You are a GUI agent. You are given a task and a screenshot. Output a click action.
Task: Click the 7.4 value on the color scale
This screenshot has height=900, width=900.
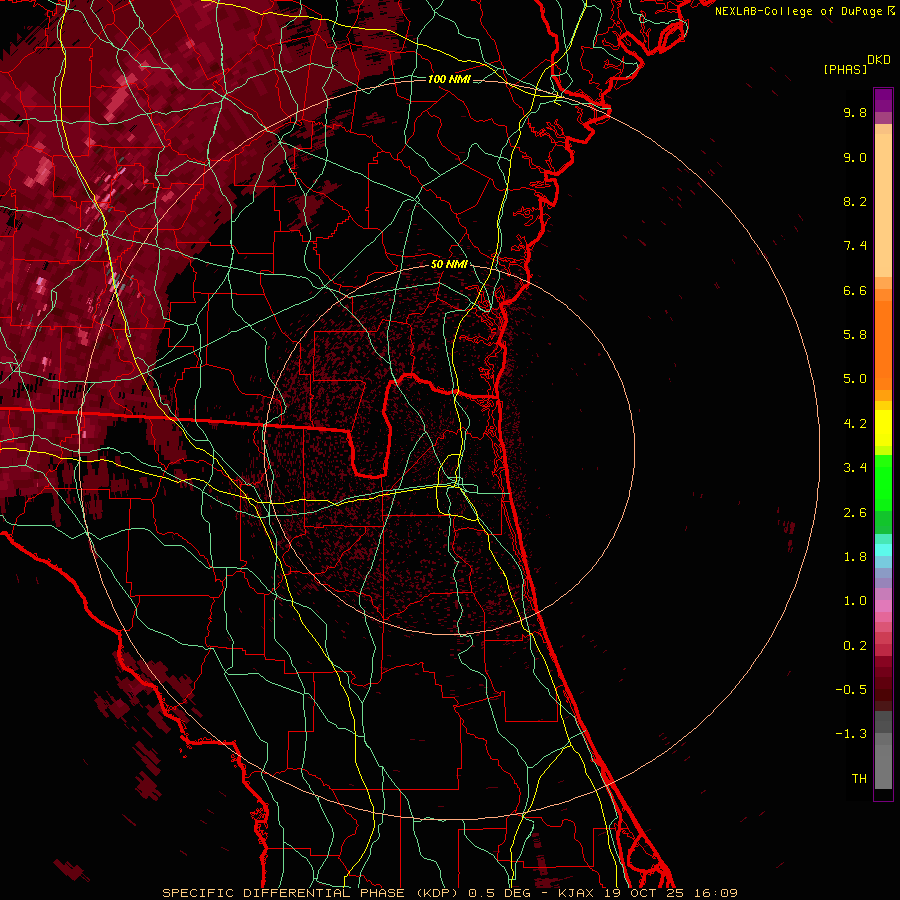click(x=855, y=246)
